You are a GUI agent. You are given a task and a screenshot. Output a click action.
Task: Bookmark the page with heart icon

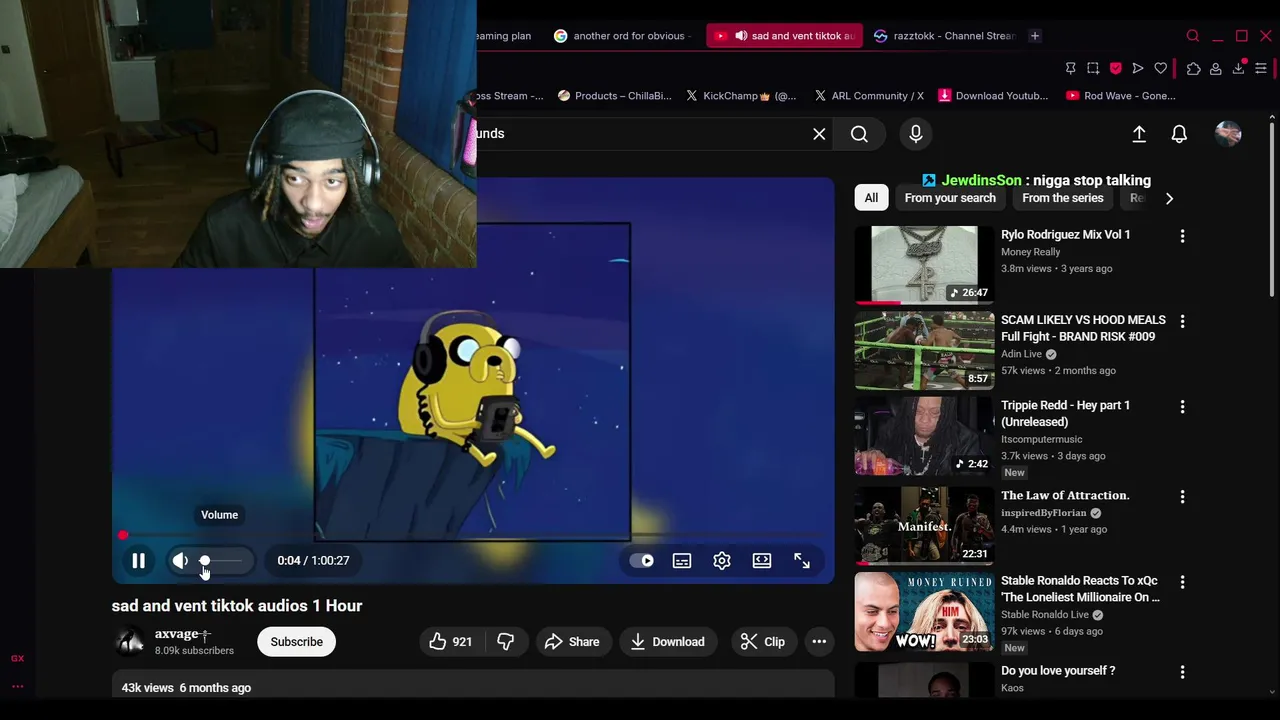point(1161,68)
